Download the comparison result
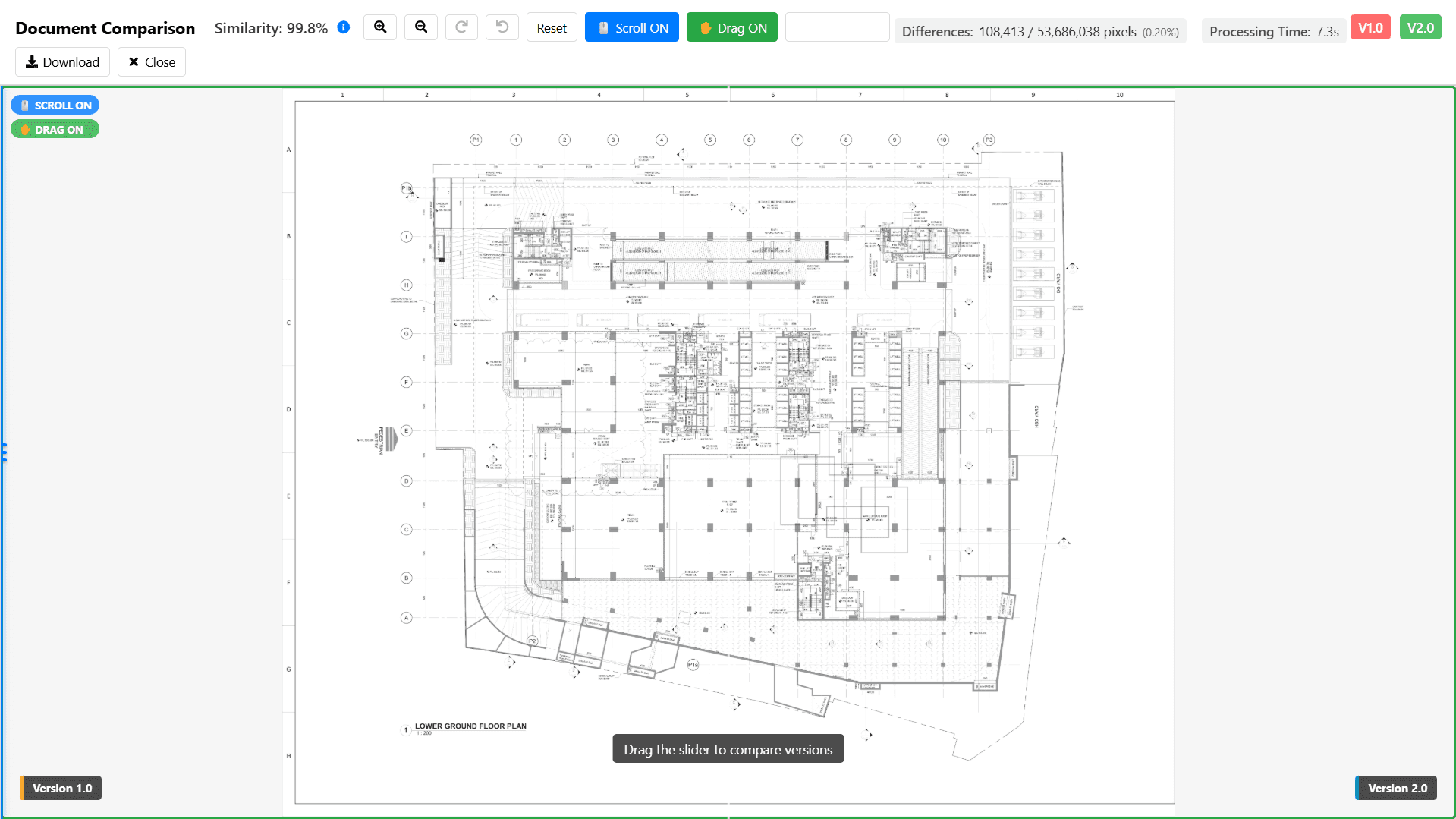Viewport: 1456px width, 819px height. 62,62
